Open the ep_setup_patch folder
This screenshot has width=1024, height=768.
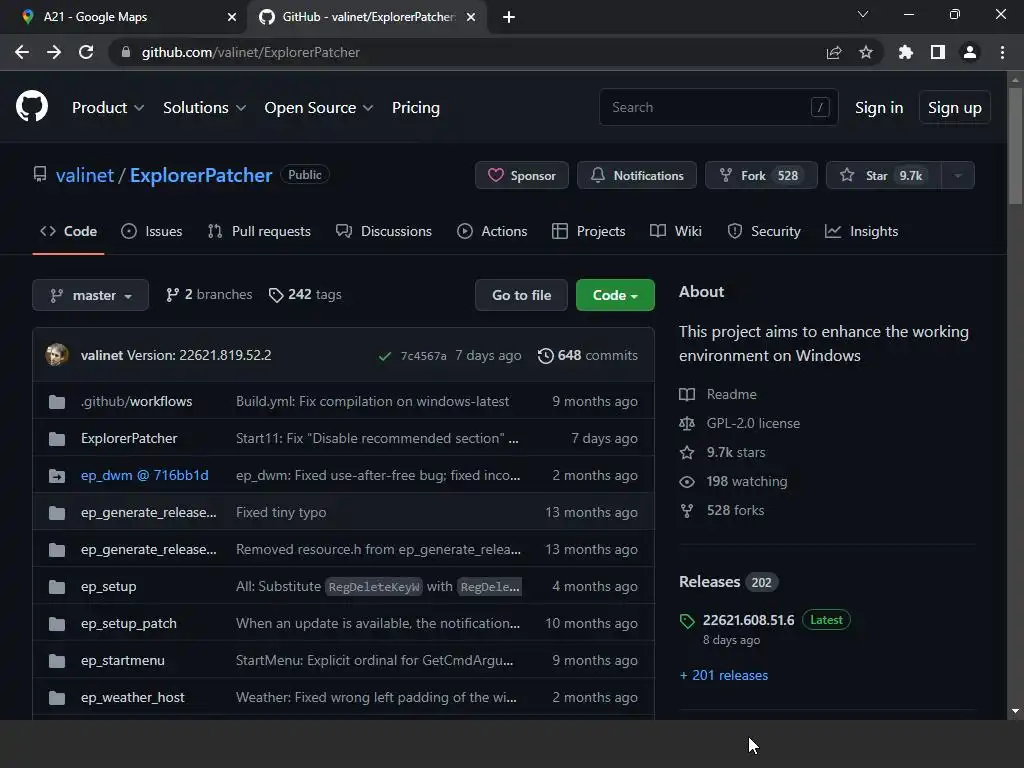click(129, 624)
